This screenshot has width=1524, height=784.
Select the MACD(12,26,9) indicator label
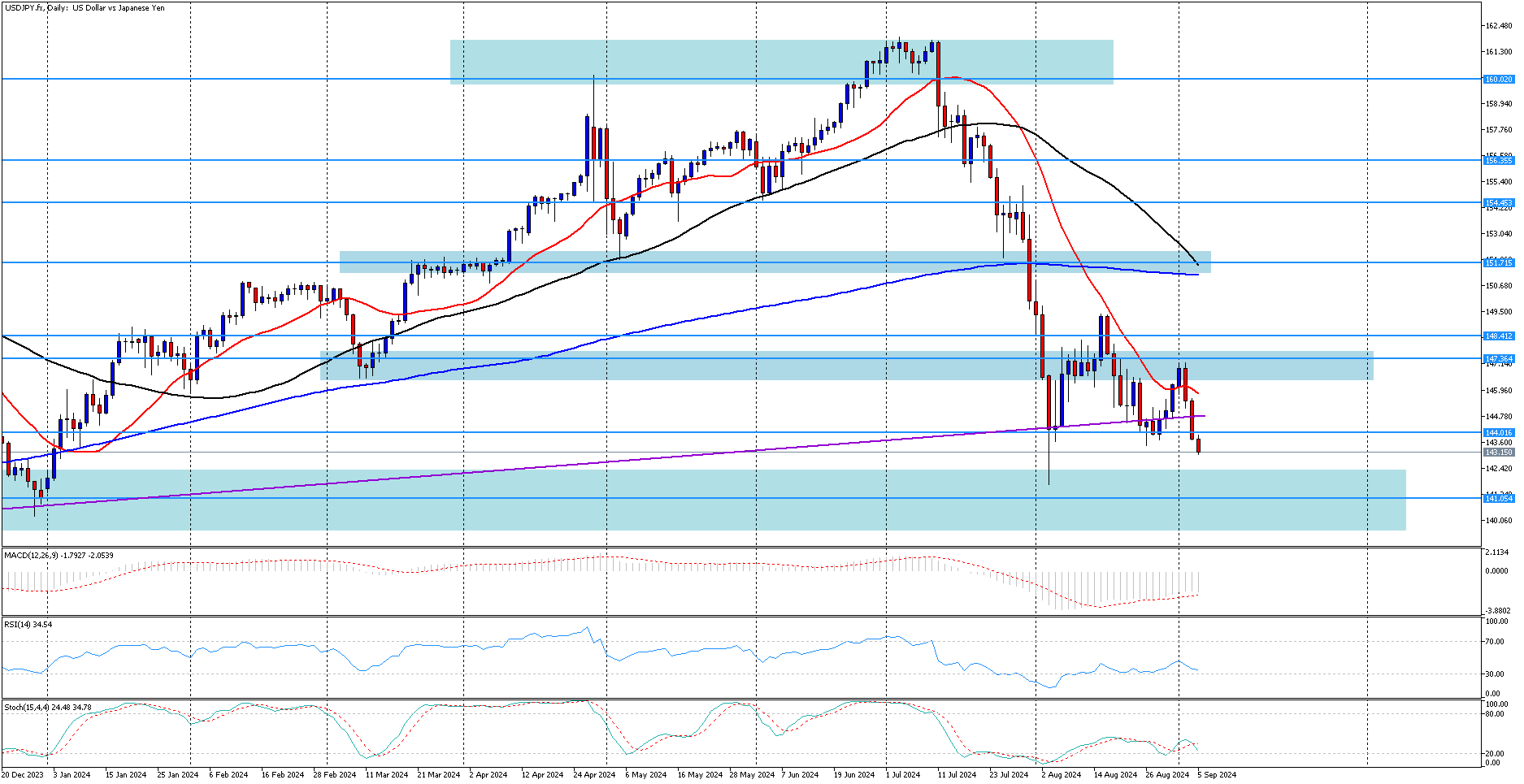pyautogui.click(x=59, y=556)
